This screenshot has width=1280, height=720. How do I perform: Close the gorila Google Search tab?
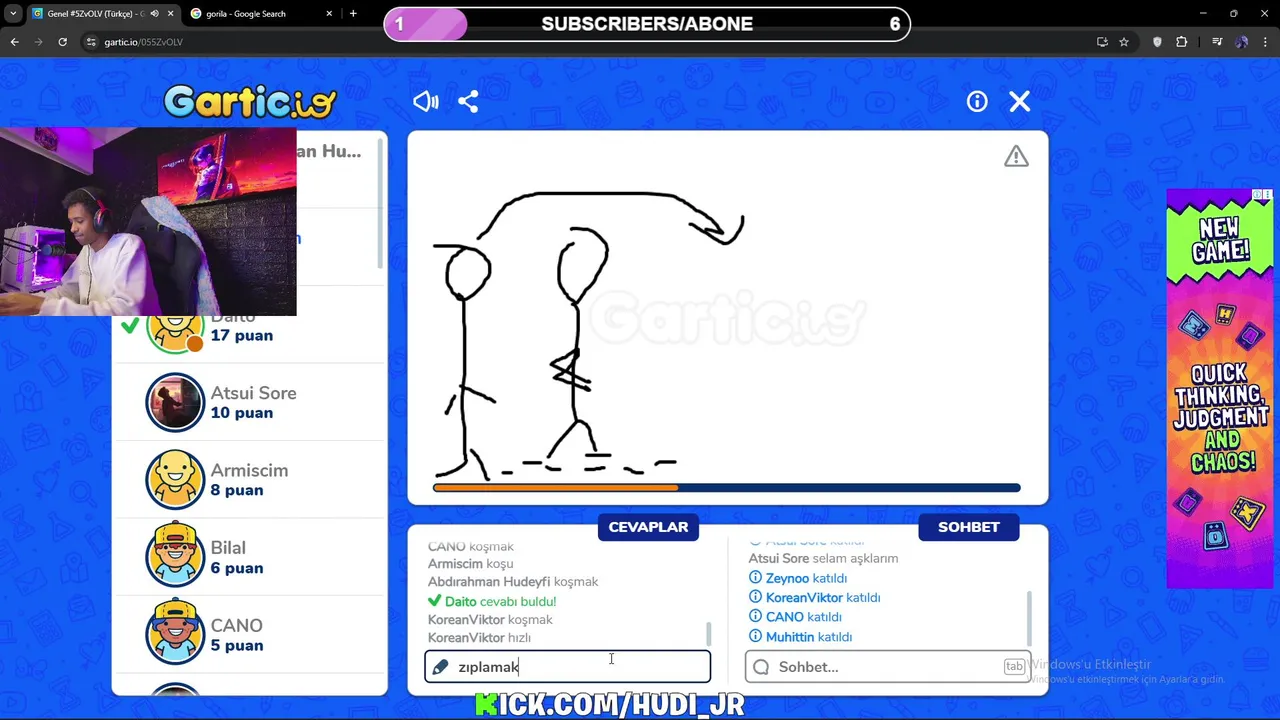329,14
